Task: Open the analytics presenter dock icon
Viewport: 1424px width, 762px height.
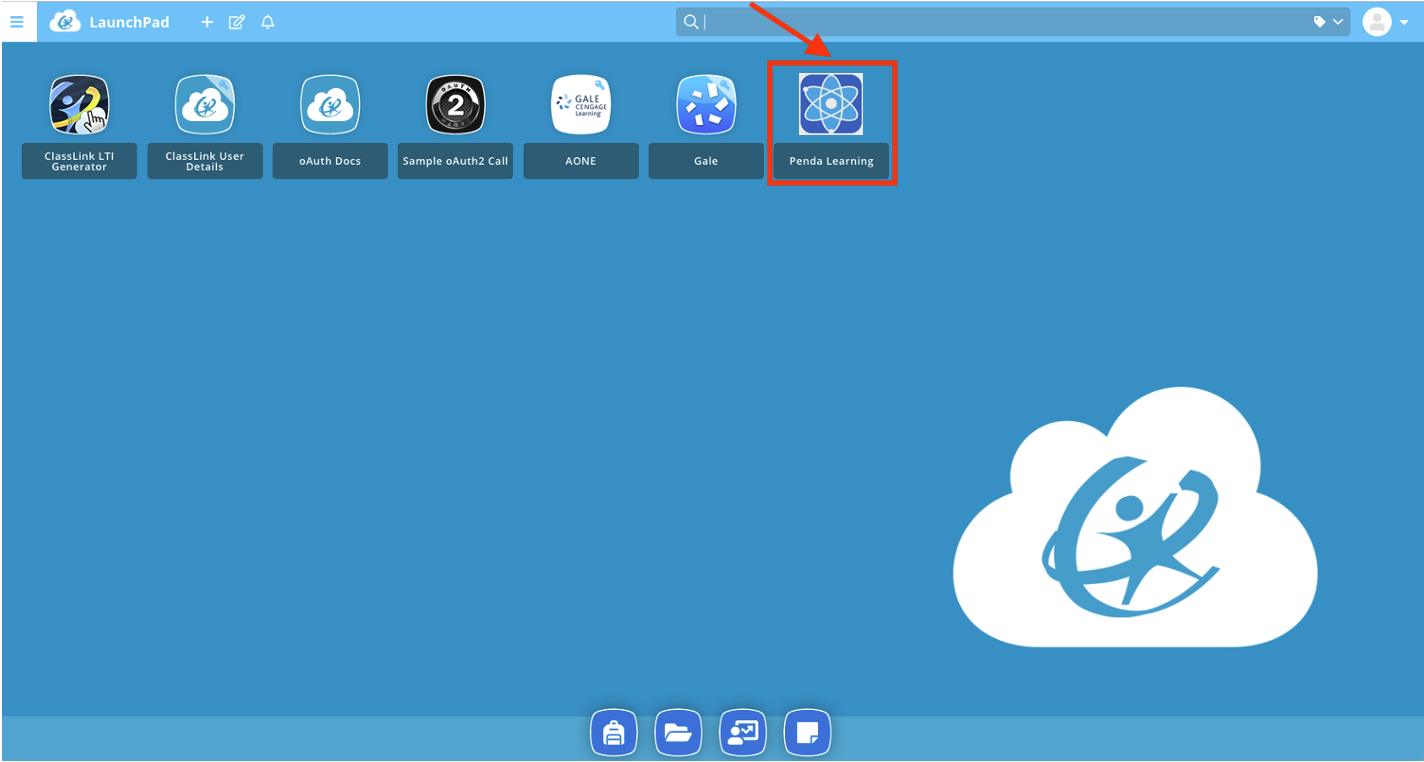Action: tap(743, 733)
